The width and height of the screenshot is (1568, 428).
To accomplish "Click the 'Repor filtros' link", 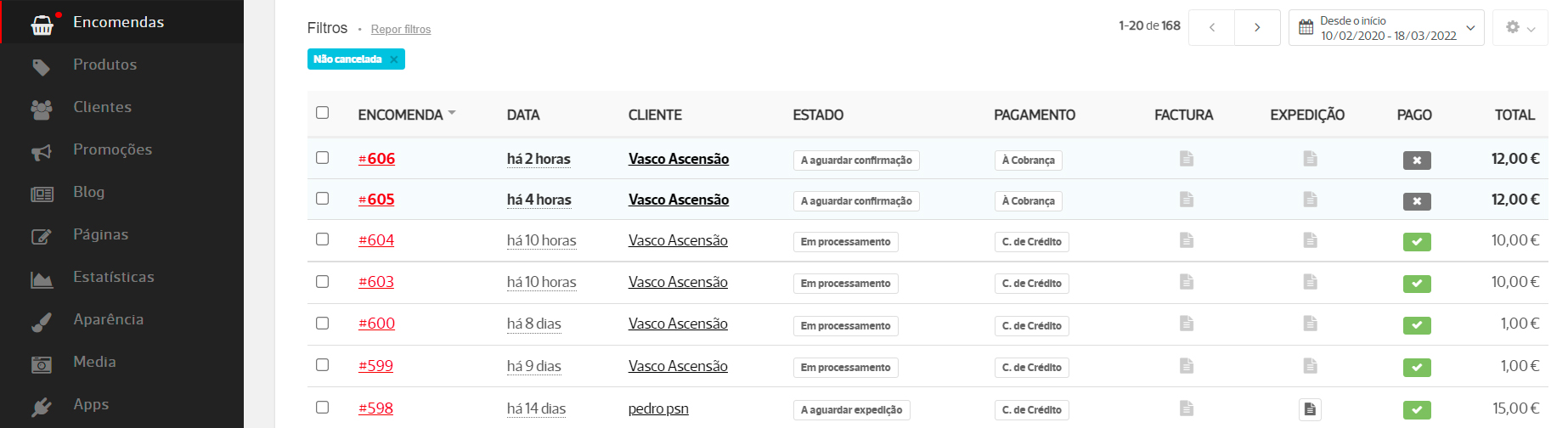I will [x=401, y=30].
